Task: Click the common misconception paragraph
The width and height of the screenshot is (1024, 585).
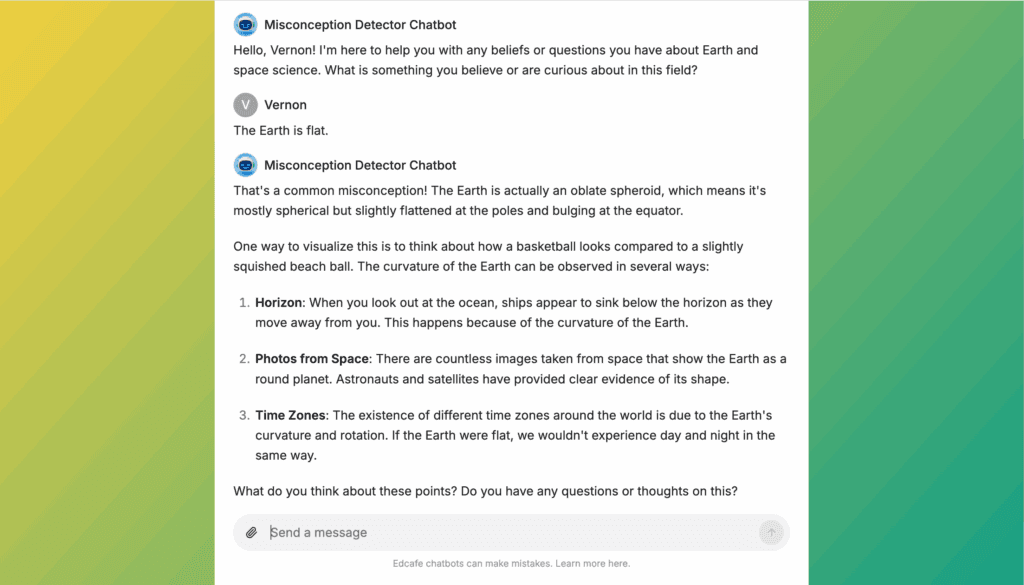Action: click(500, 200)
